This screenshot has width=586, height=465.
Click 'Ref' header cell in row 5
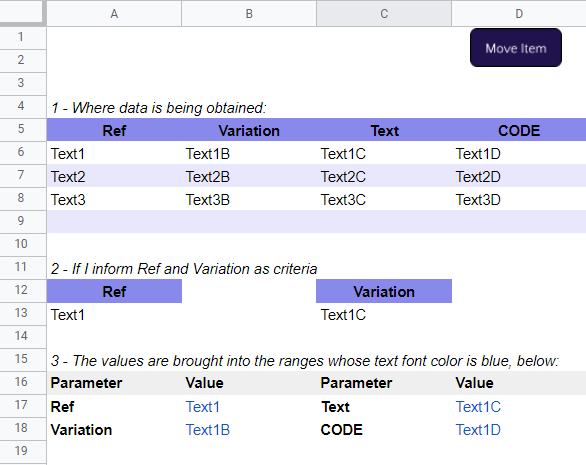[114, 130]
